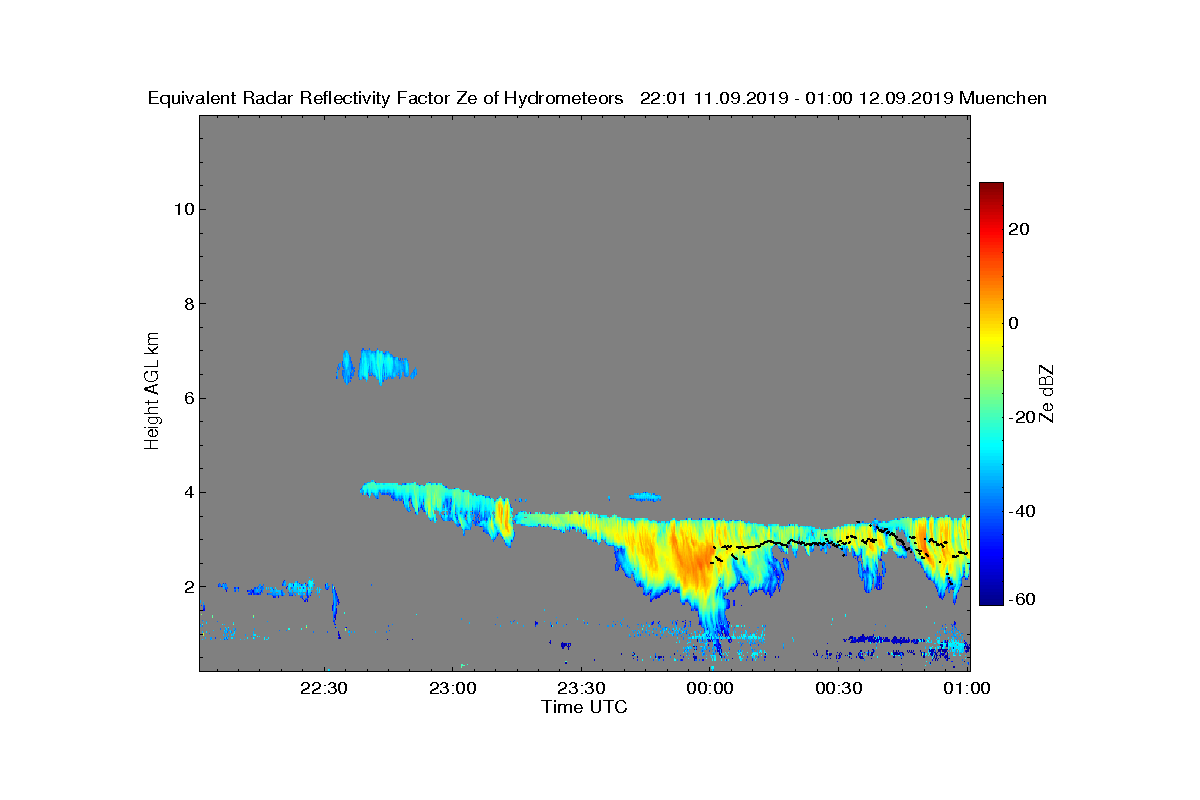Click the 22:30 time tick label

point(324,688)
